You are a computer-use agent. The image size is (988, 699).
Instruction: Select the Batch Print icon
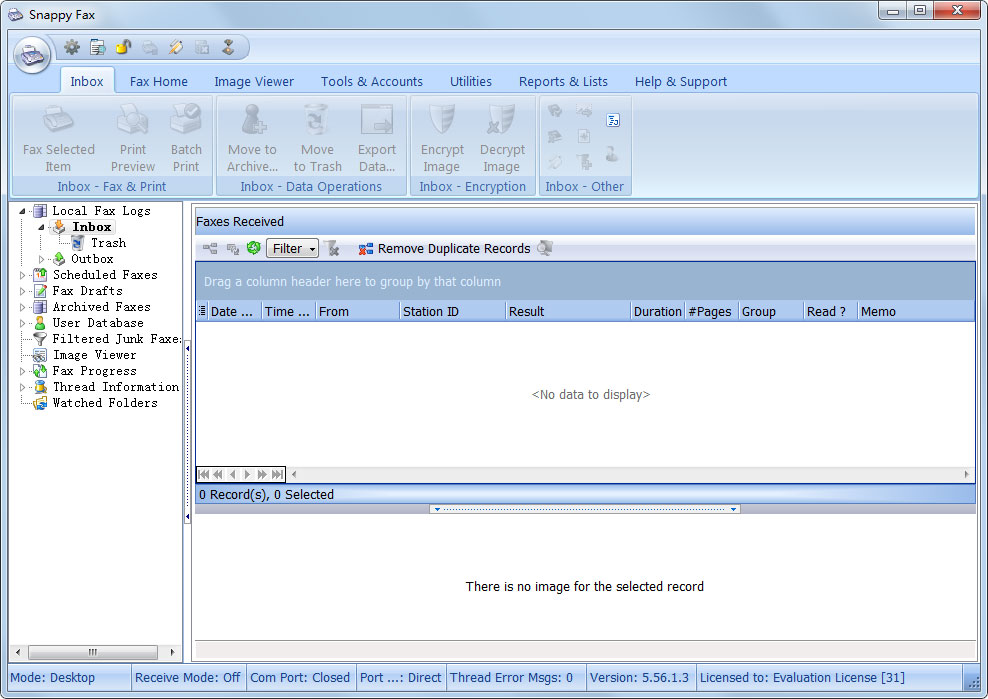[186, 119]
